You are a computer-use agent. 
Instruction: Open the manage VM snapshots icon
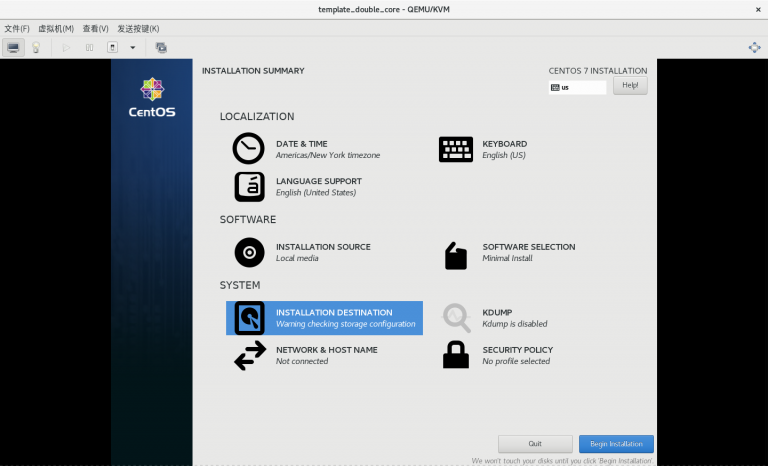pyautogui.click(x=161, y=48)
